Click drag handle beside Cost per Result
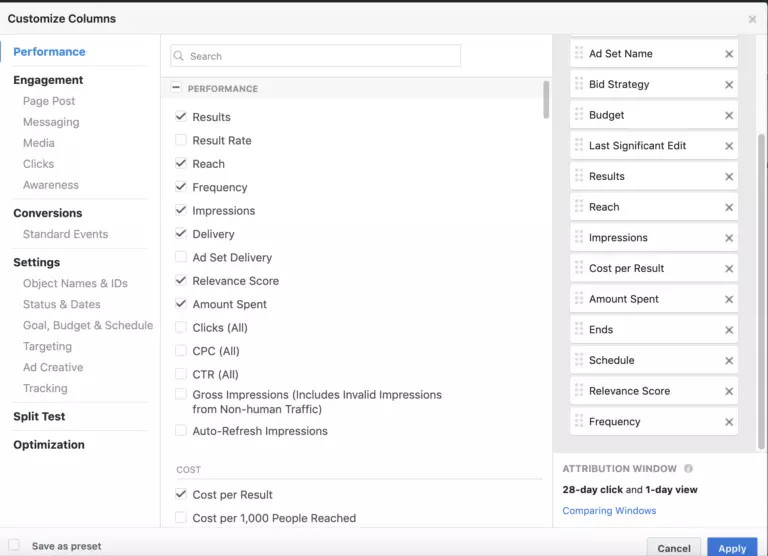The image size is (768, 556). coord(579,268)
